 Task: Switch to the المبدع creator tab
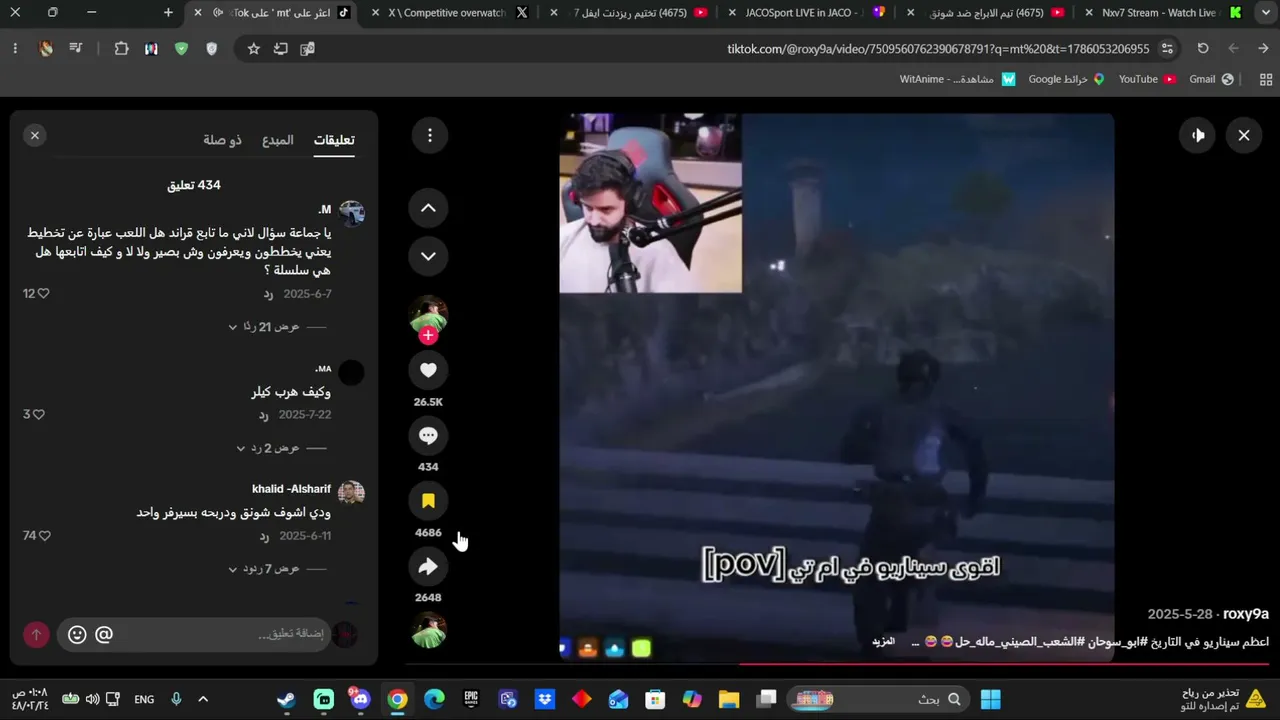point(278,140)
